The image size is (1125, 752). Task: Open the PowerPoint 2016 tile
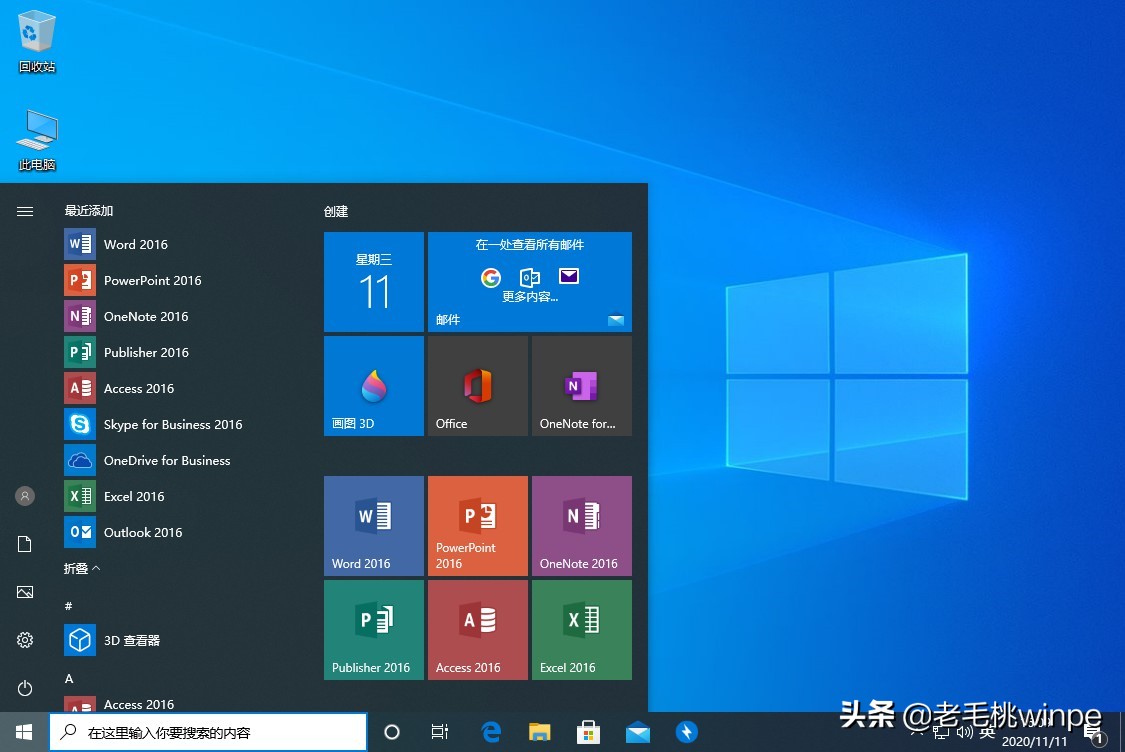(477, 525)
